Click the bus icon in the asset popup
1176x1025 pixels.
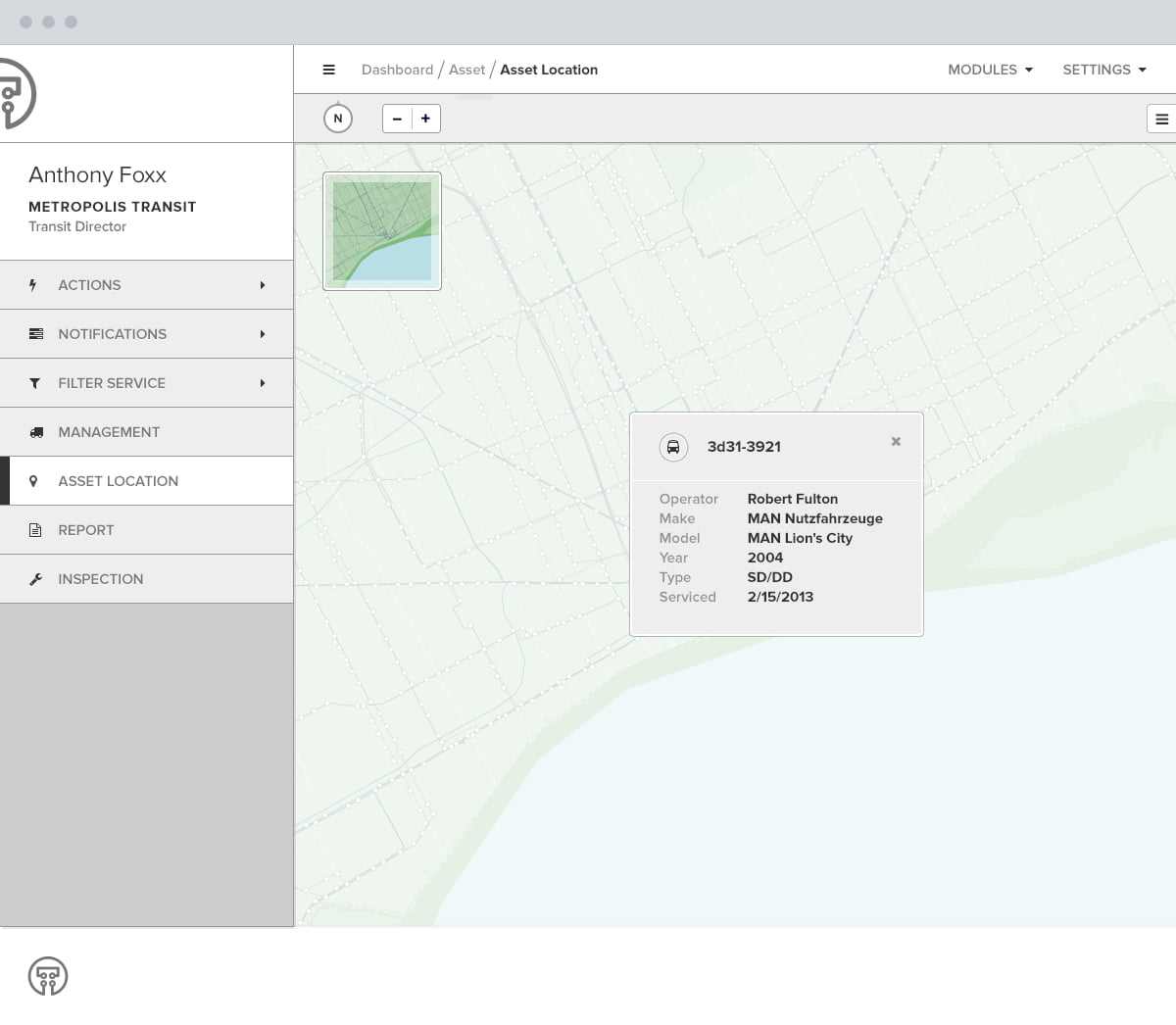(x=673, y=447)
